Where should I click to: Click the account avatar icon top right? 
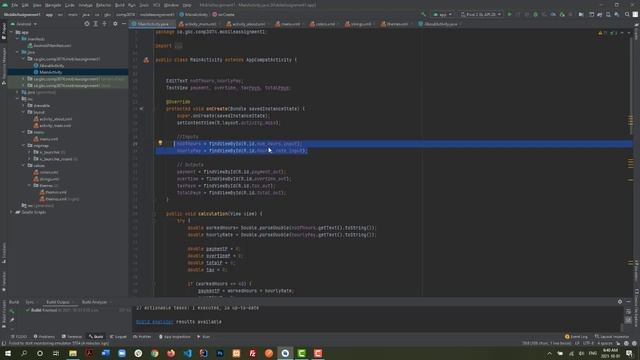coord(635,14)
